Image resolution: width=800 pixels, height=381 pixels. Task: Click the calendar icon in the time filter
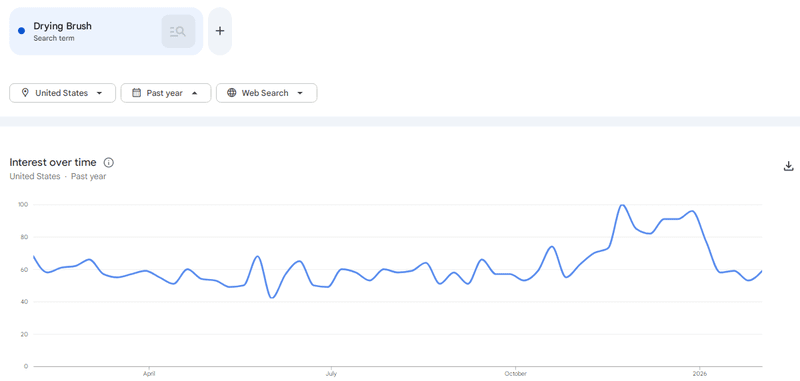(136, 93)
